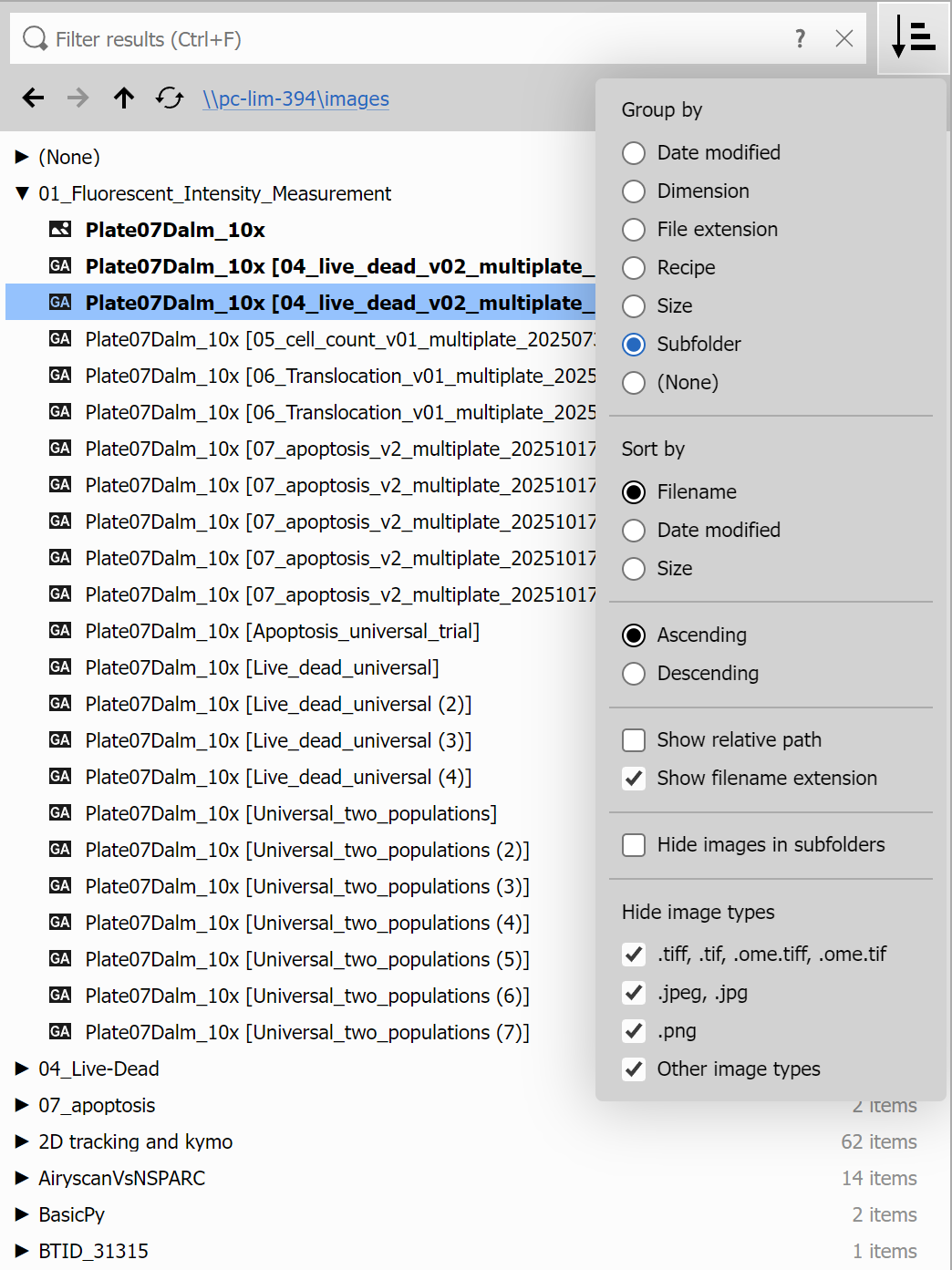Click GA icon of Apoptosis_universal_trial row
Screen dimensions: 952x1270
tap(60, 631)
